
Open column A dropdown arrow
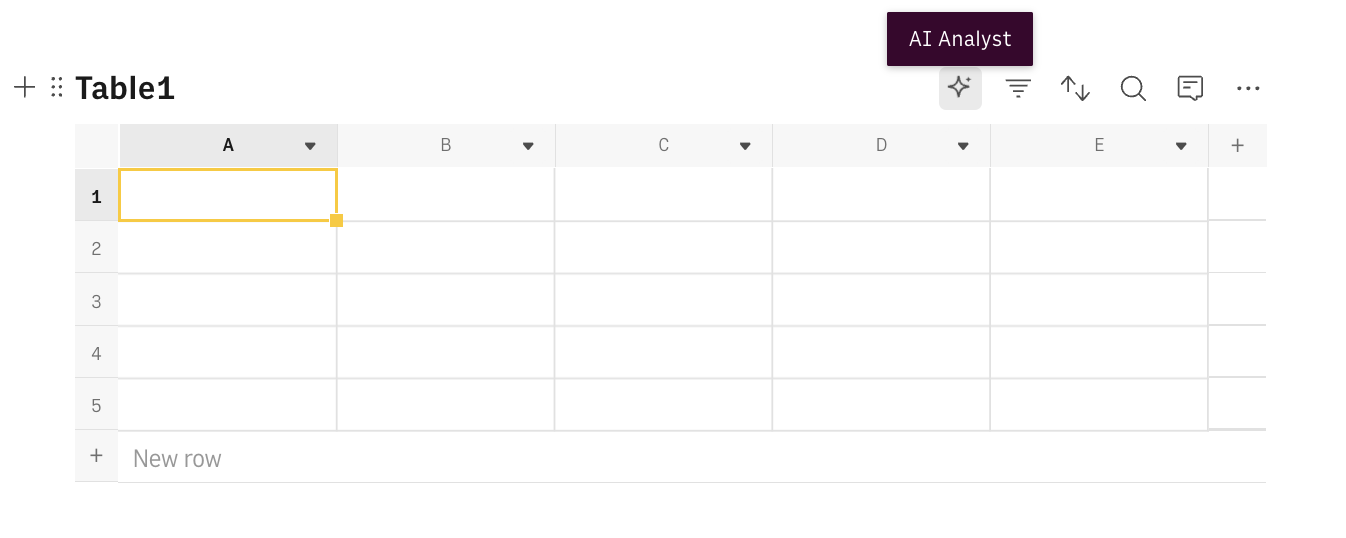[x=310, y=146]
